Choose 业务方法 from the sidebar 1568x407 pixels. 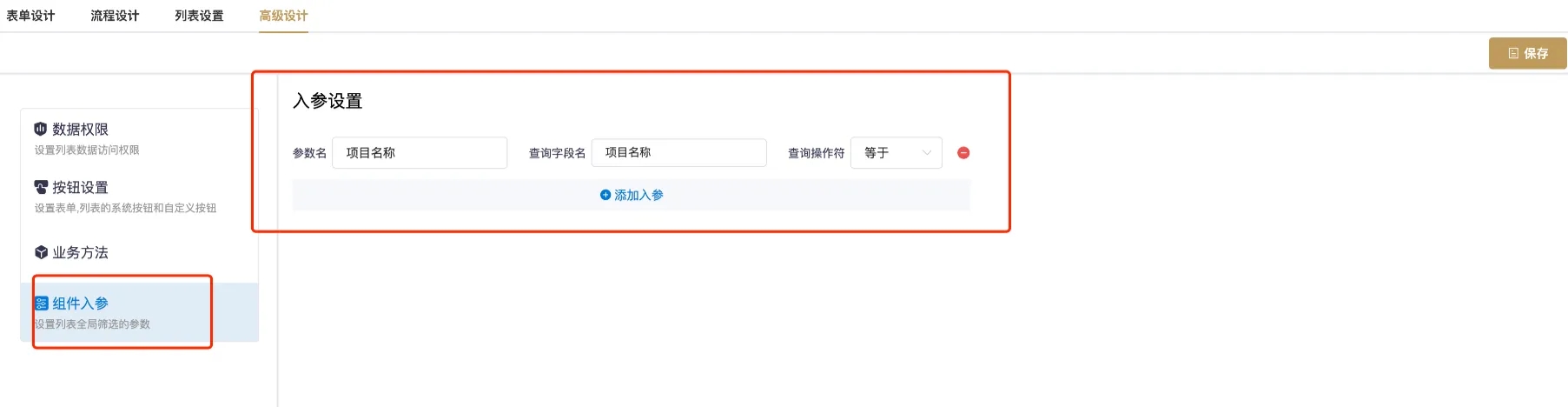pos(80,253)
